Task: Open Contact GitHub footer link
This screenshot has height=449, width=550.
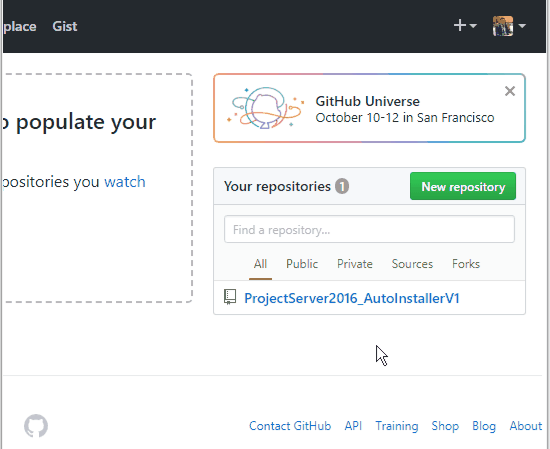Action: click(290, 426)
